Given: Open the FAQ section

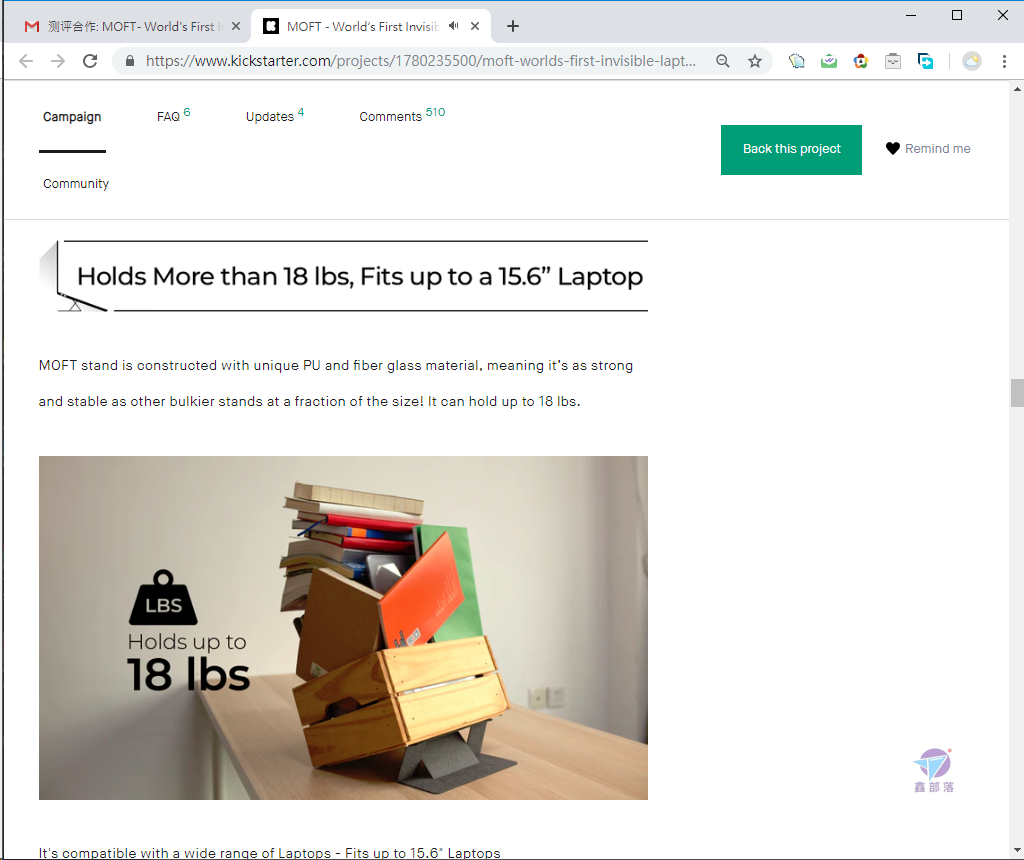Looking at the screenshot, I should click(x=173, y=116).
